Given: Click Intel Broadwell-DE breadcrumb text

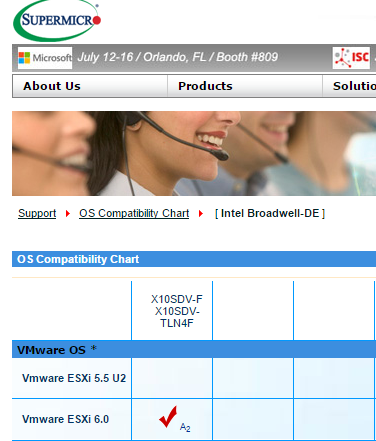Looking at the screenshot, I should pyautogui.click(x=270, y=213).
